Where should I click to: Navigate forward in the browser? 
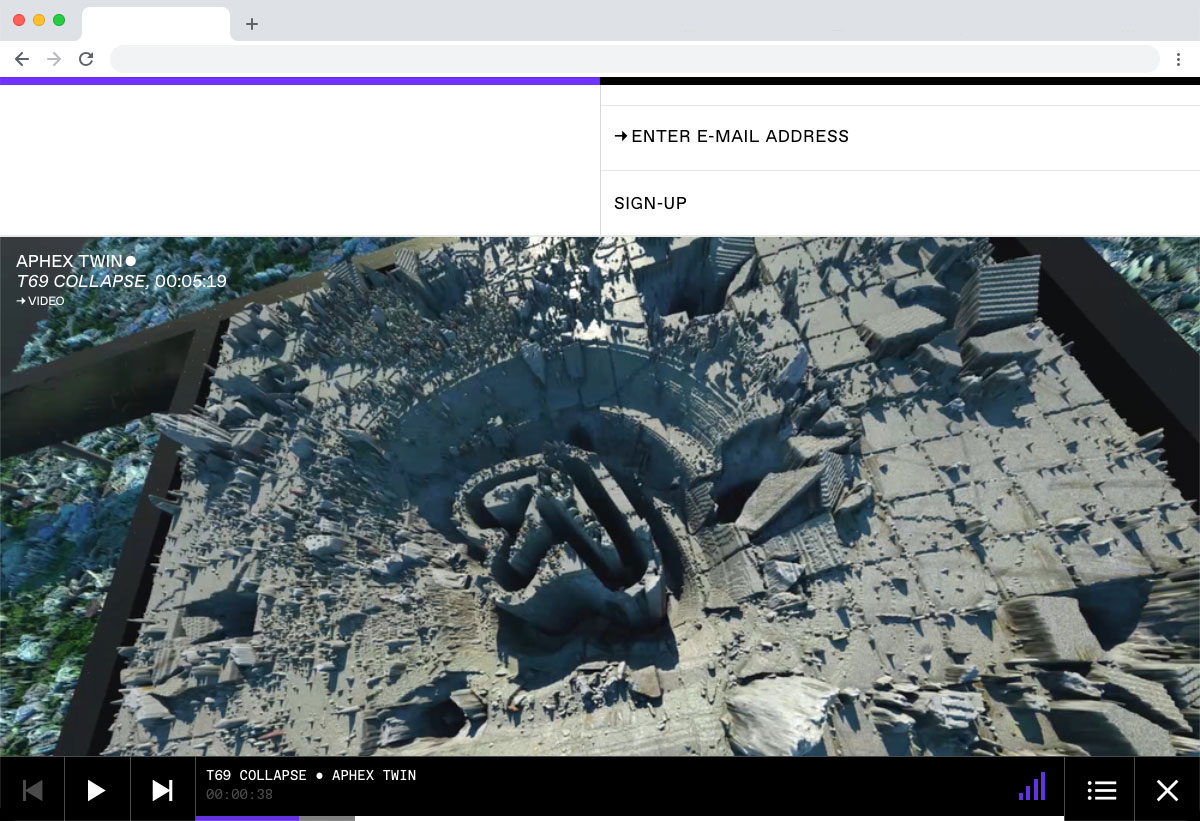pos(54,59)
